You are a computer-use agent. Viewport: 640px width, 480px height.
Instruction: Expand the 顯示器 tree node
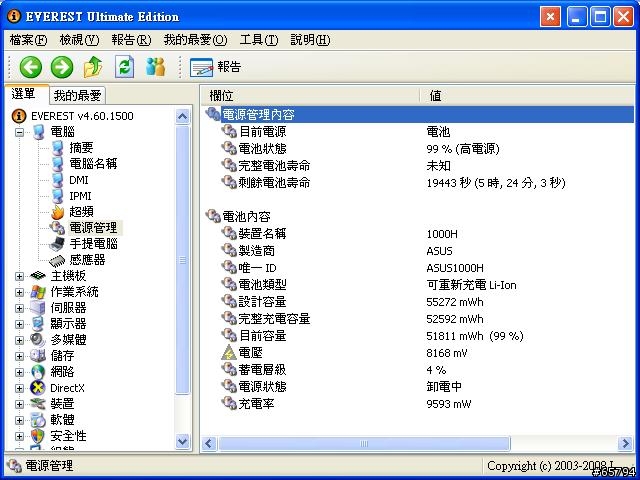pos(19,324)
